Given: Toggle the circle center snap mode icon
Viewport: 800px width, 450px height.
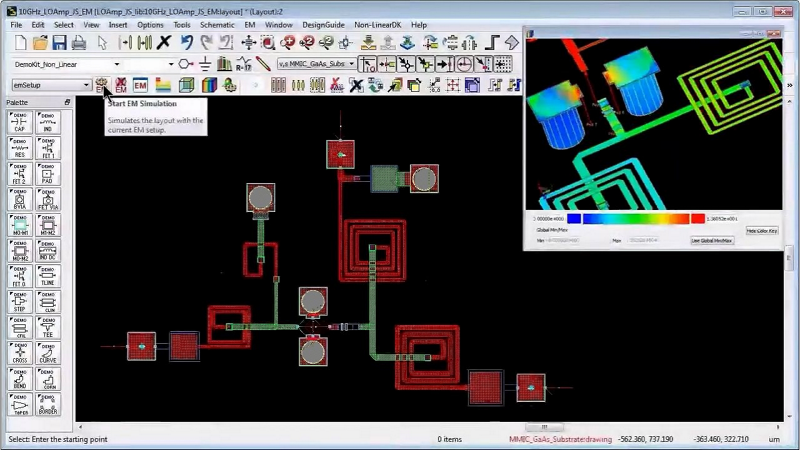Looking at the screenshot, I should [x=464, y=64].
